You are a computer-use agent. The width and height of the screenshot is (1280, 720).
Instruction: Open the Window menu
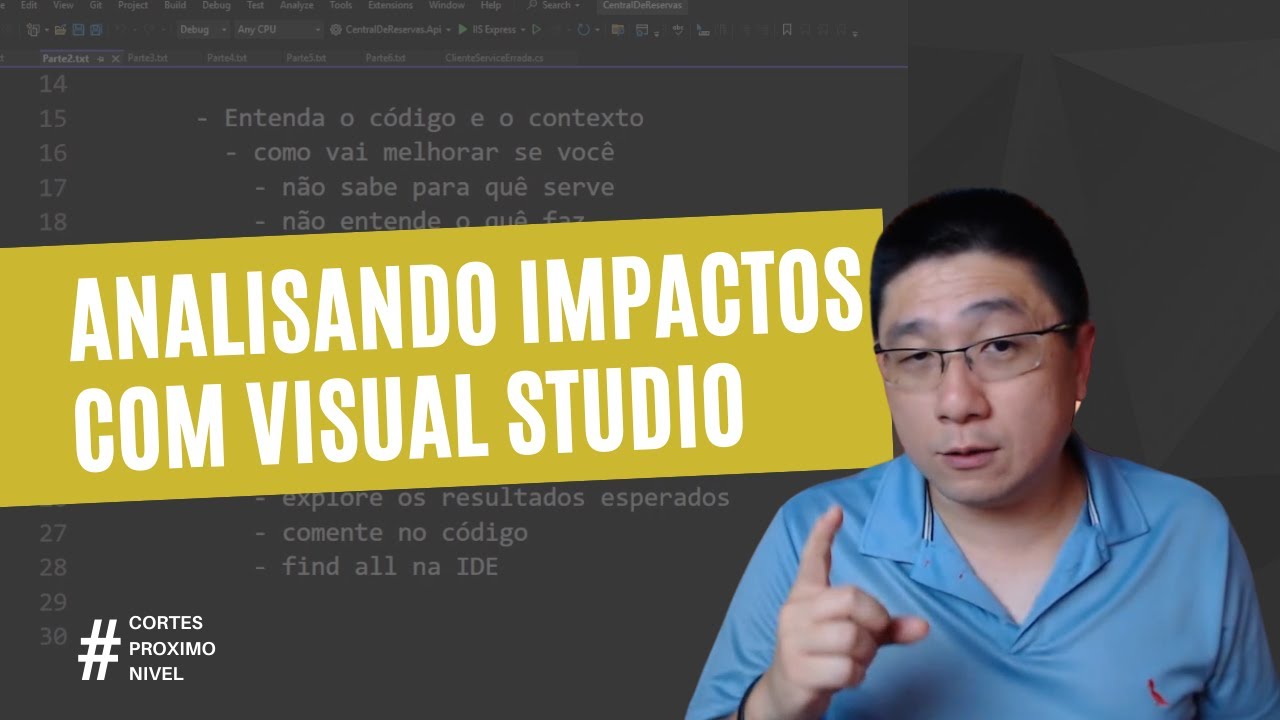tap(447, 5)
